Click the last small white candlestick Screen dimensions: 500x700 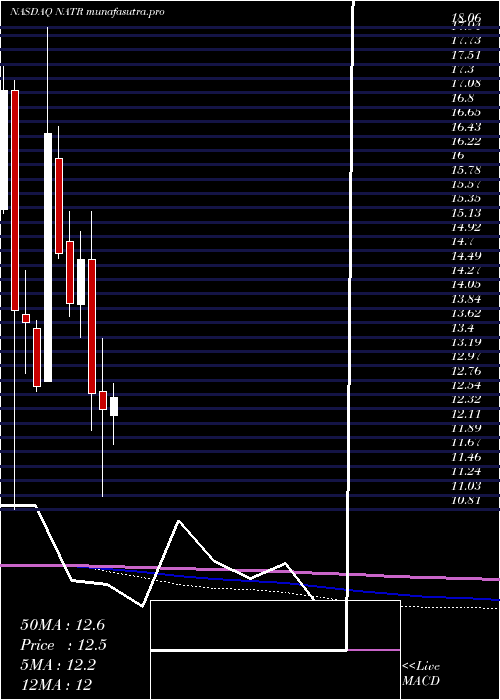114,406
